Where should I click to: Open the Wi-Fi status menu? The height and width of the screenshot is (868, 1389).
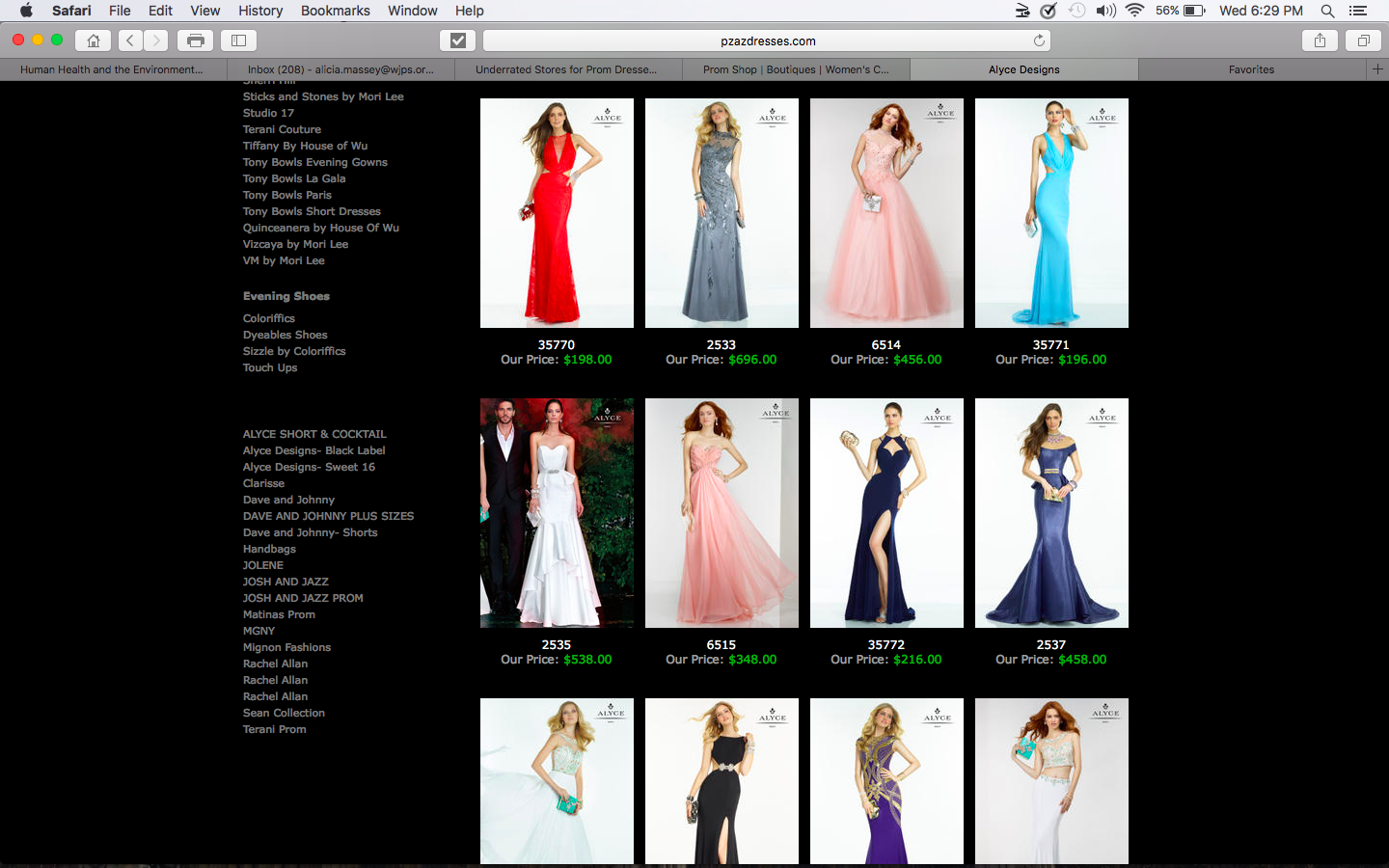[1134, 11]
